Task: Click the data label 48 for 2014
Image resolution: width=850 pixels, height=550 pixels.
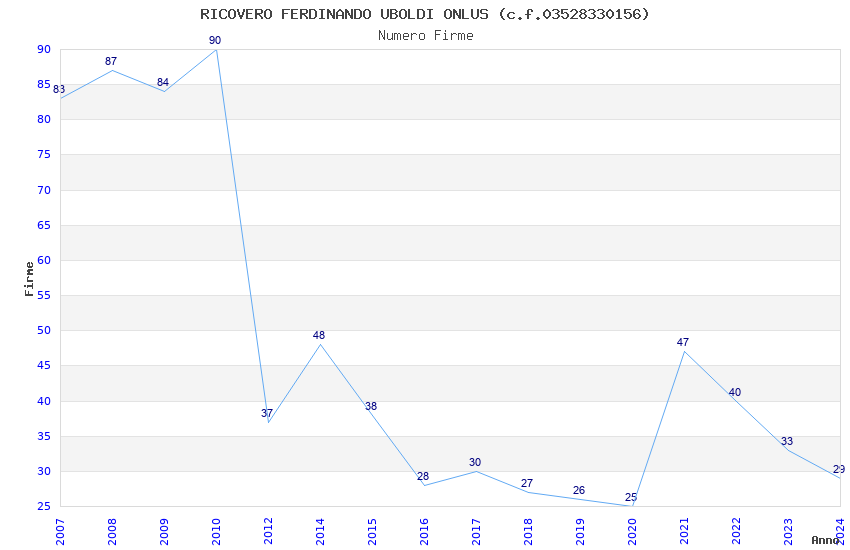Action: pyautogui.click(x=319, y=335)
